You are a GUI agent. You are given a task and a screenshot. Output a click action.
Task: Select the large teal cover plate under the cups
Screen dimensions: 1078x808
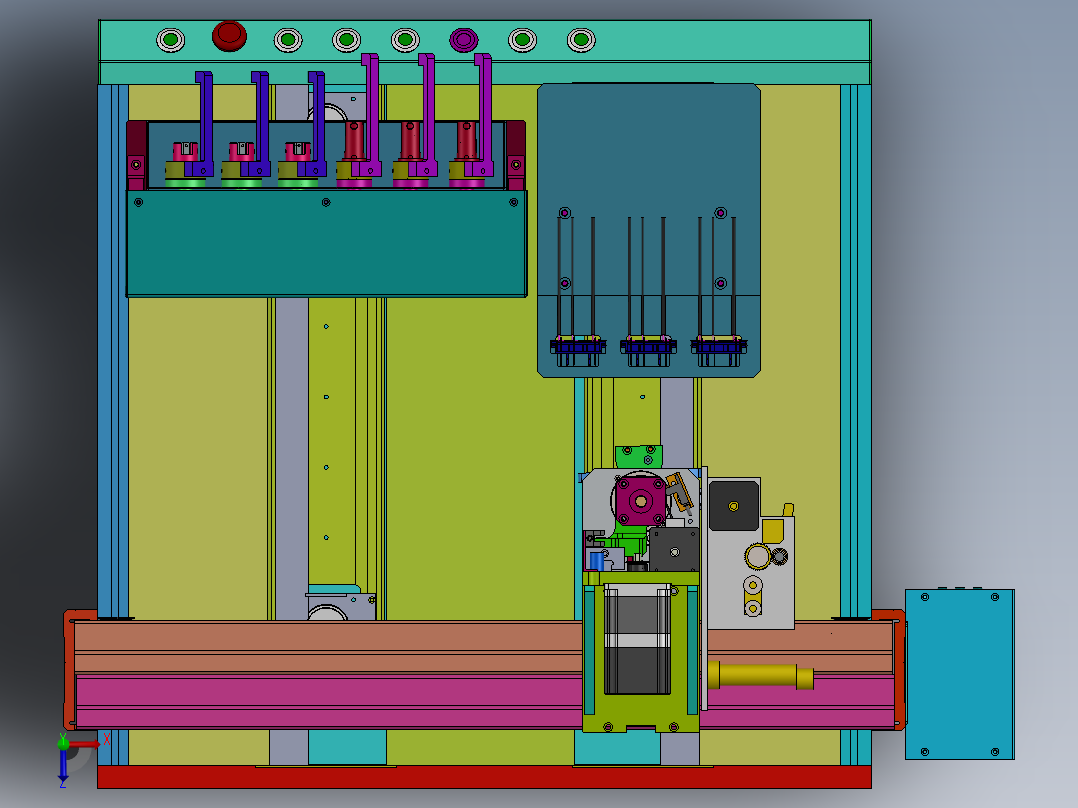coord(326,243)
